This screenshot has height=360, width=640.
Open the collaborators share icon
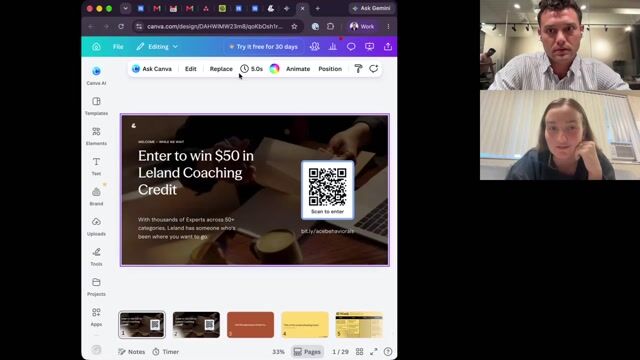tap(315, 47)
